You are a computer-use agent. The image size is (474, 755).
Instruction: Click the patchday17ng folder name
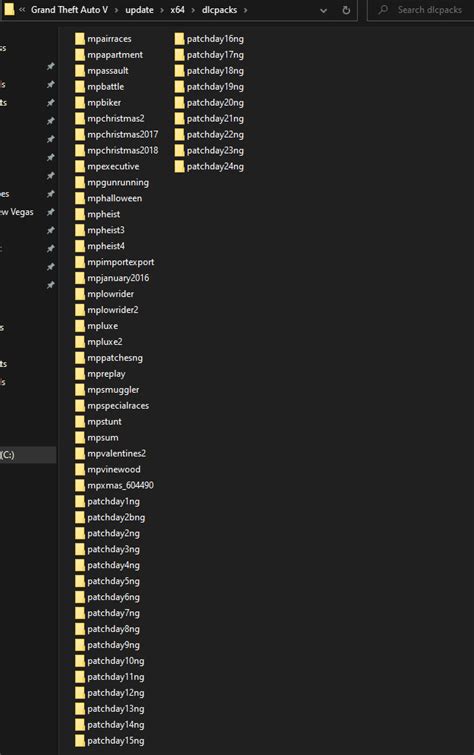tap(215, 54)
